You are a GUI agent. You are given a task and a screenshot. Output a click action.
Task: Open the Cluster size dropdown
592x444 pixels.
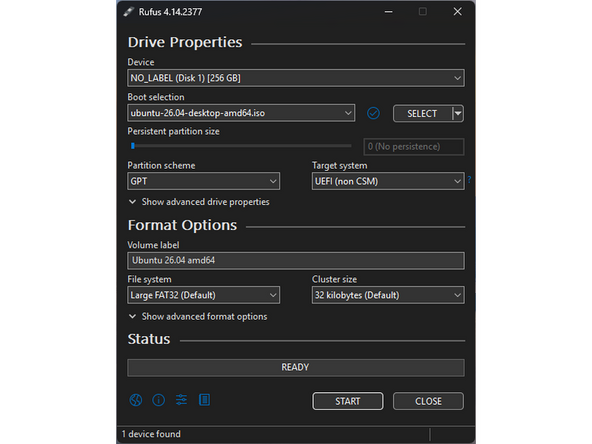coord(388,295)
